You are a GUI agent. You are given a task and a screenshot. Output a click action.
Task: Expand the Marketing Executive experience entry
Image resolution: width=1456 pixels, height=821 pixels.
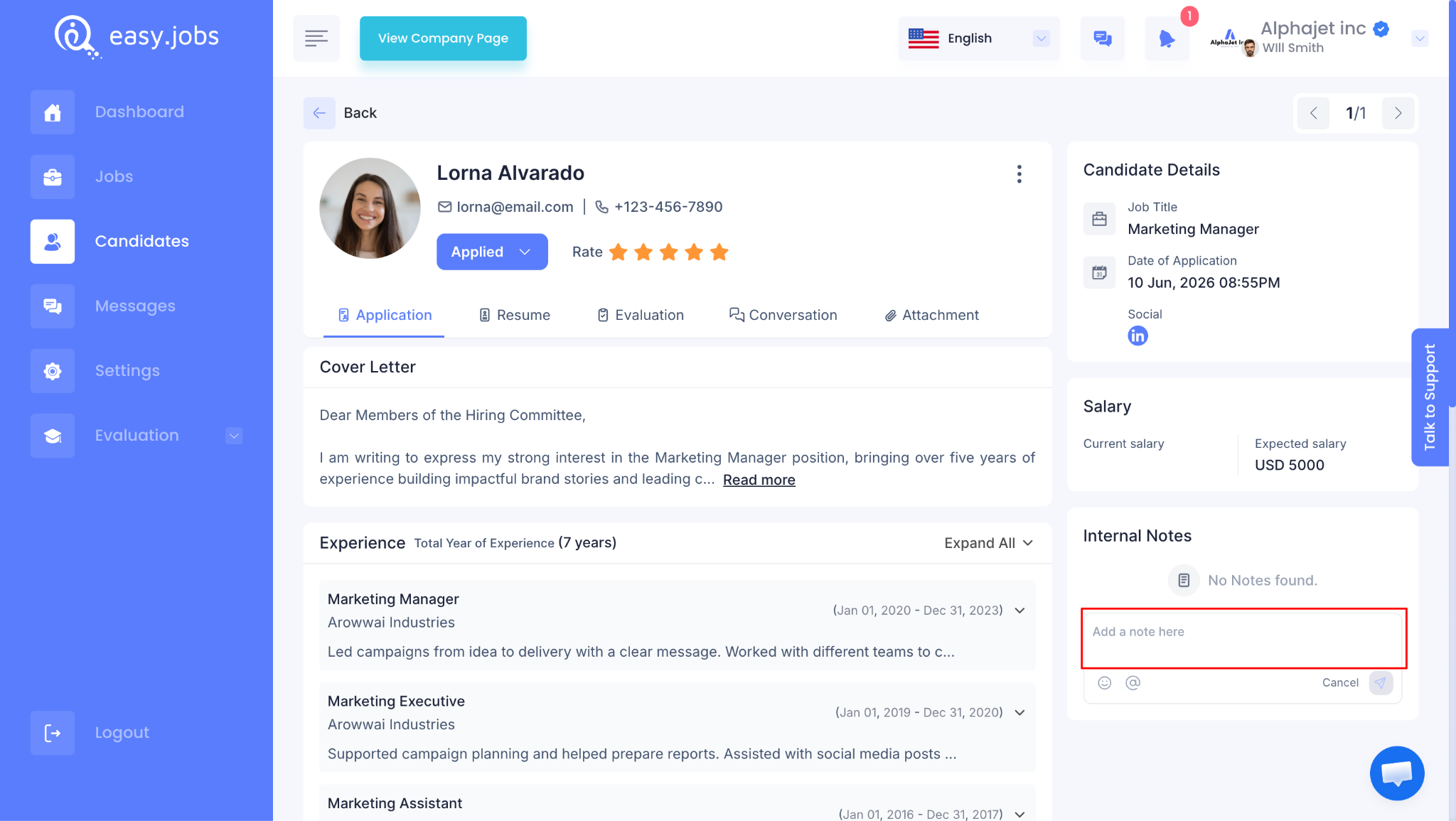tap(1020, 713)
